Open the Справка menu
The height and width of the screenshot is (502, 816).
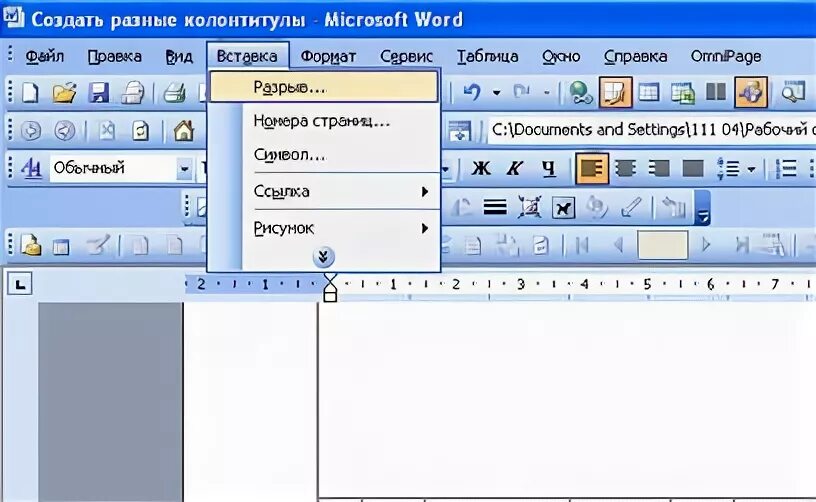point(635,56)
